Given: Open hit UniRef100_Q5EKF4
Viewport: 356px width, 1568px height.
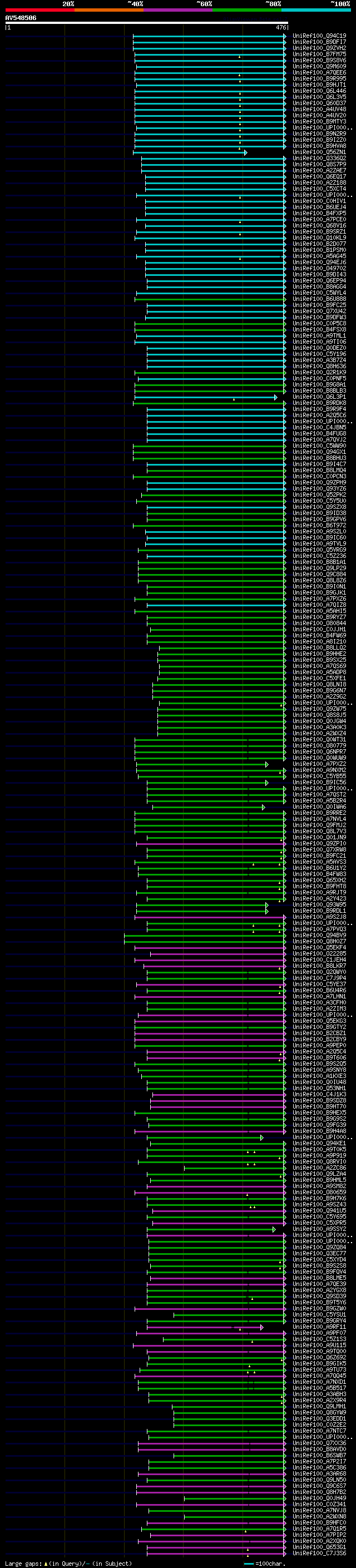Looking at the screenshot, I should pyautogui.click(x=319, y=947).
